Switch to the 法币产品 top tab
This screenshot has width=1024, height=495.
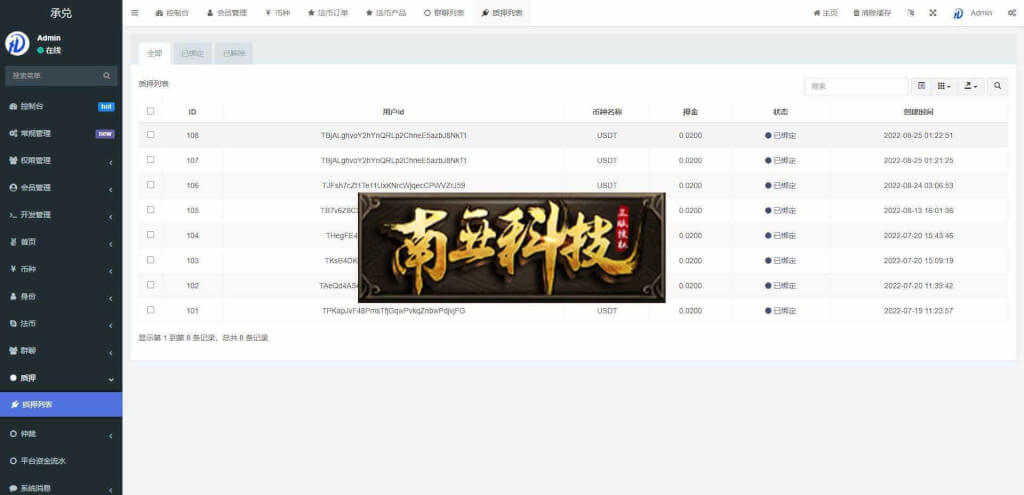coord(386,13)
